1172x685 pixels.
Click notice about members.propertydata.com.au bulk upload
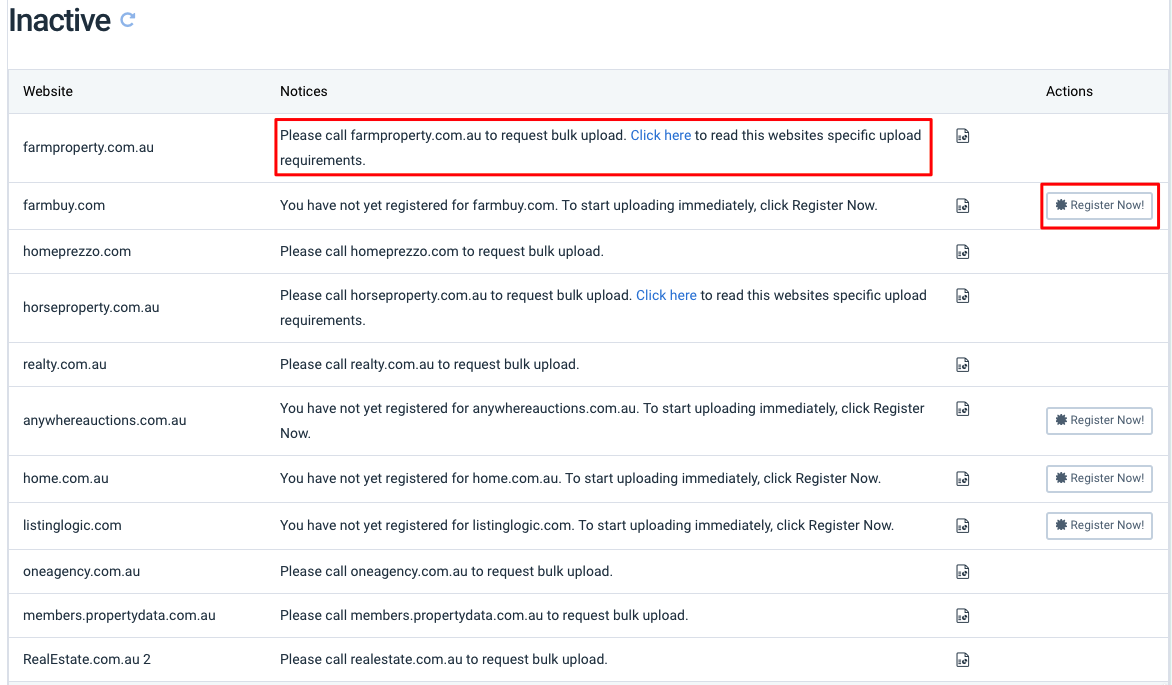(484, 615)
